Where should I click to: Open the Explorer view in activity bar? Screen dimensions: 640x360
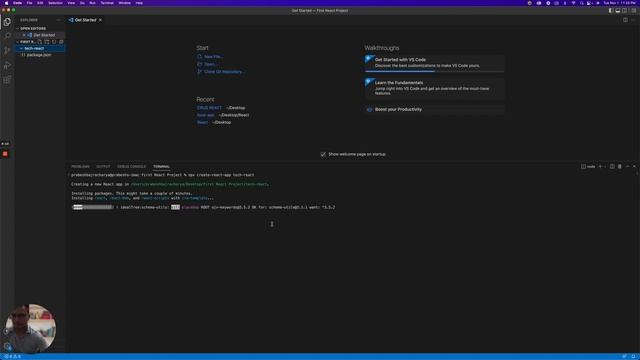[7, 22]
